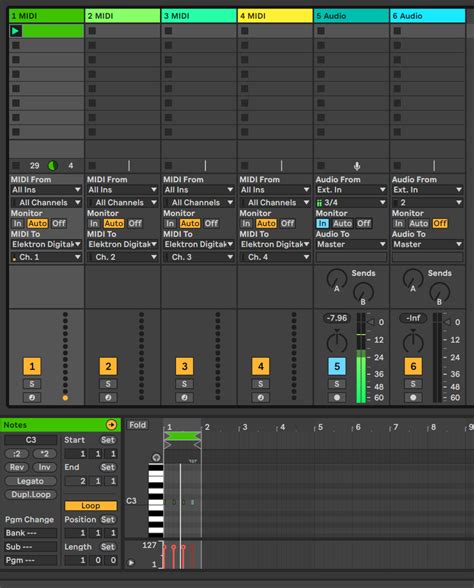Click the first empty clip slot in 3 MIDI
This screenshot has height=588, width=474.
pos(199,31)
